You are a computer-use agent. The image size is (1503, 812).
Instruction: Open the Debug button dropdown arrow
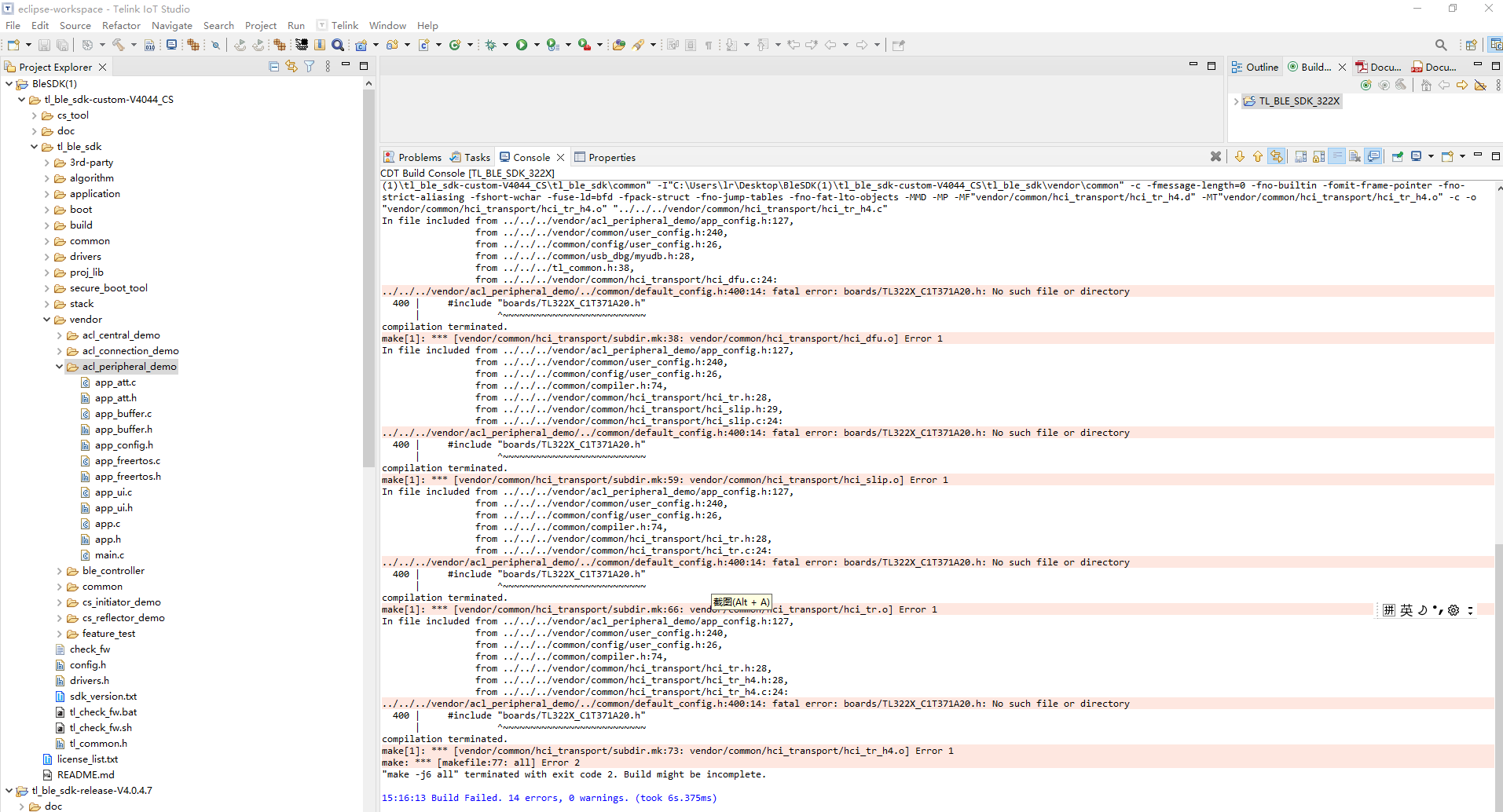[505, 45]
